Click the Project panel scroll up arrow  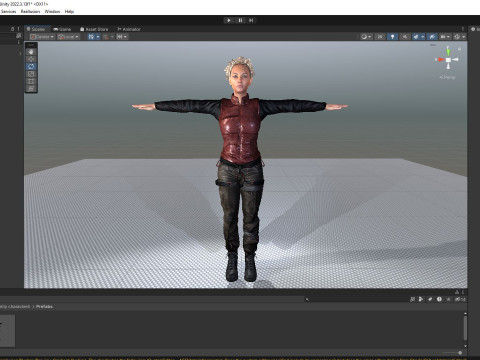click(x=465, y=313)
